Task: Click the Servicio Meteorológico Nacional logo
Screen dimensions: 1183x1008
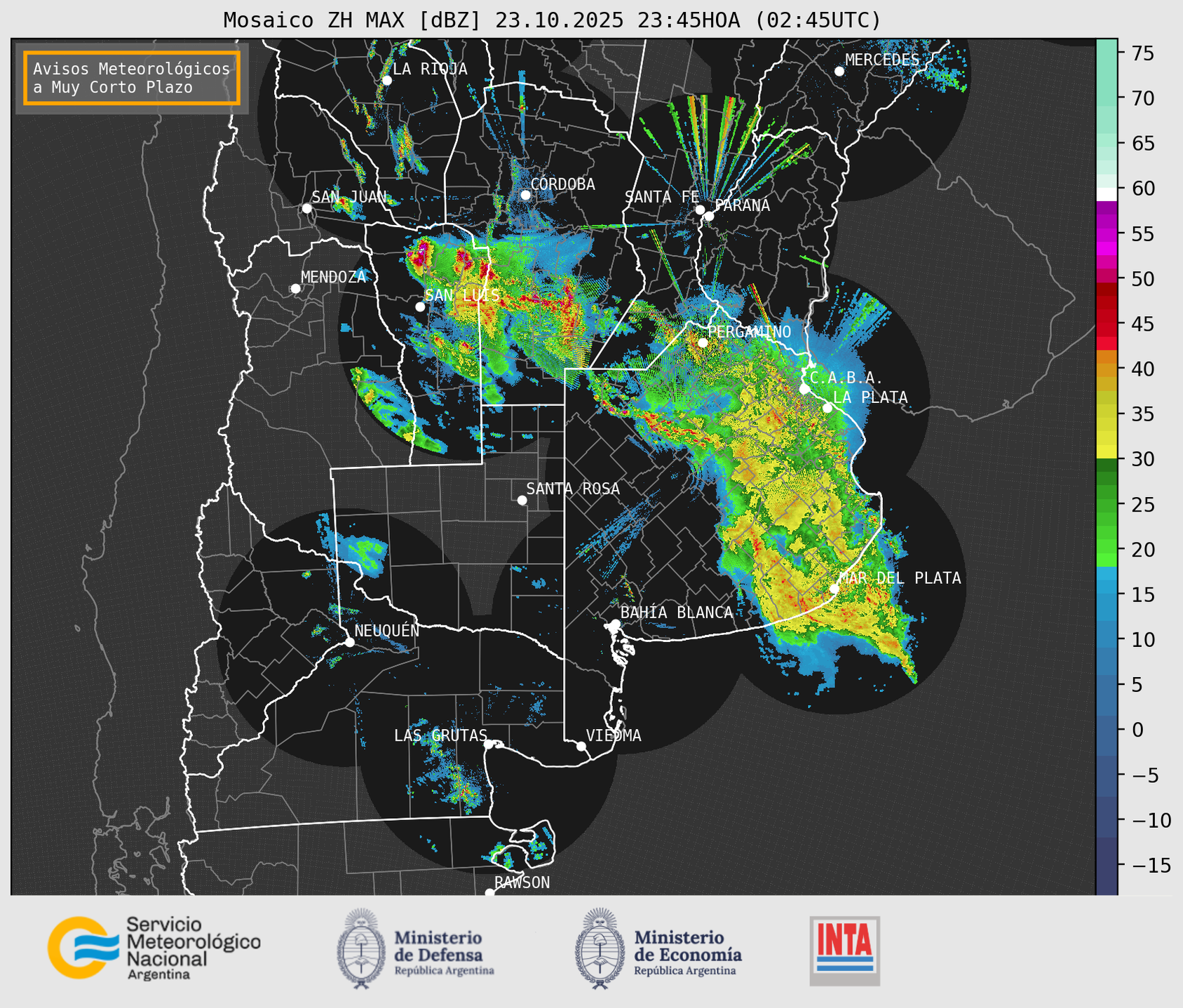Action: pos(154,948)
